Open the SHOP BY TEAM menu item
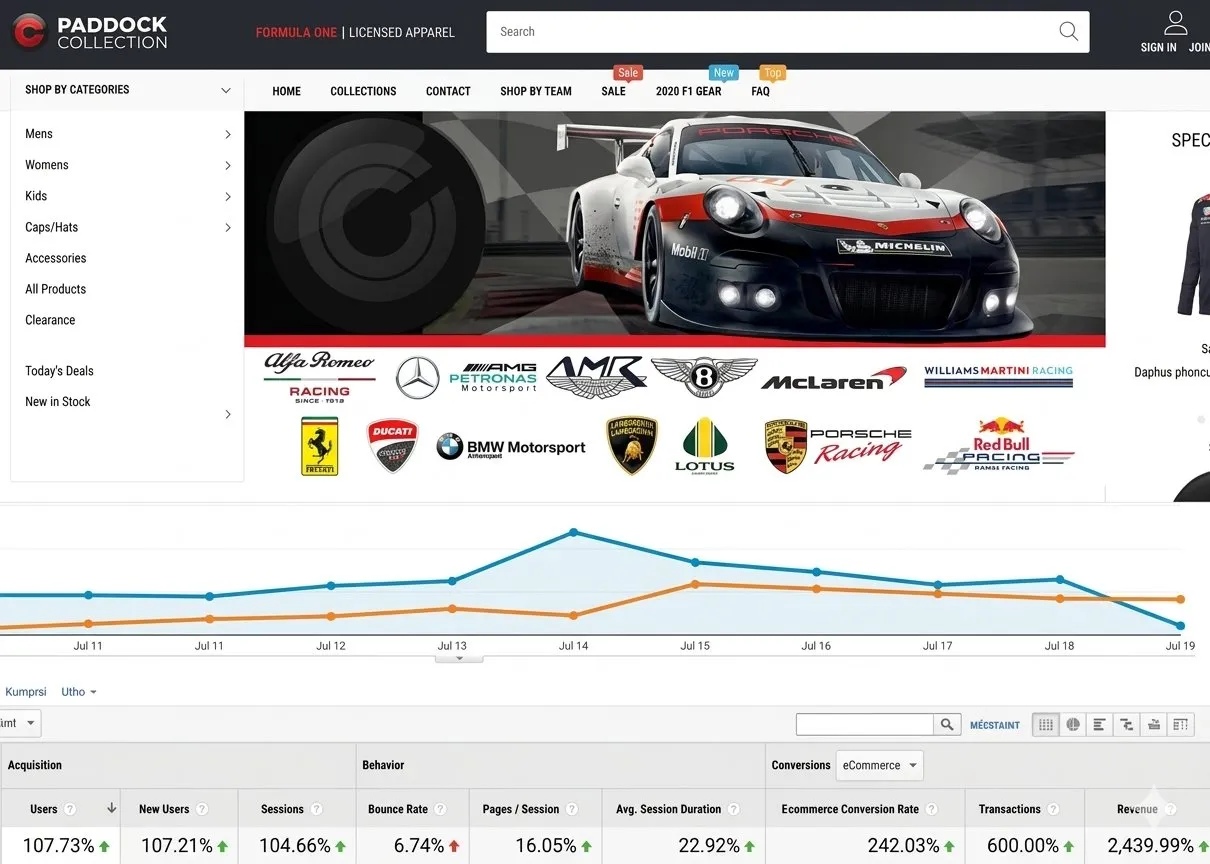 click(536, 91)
